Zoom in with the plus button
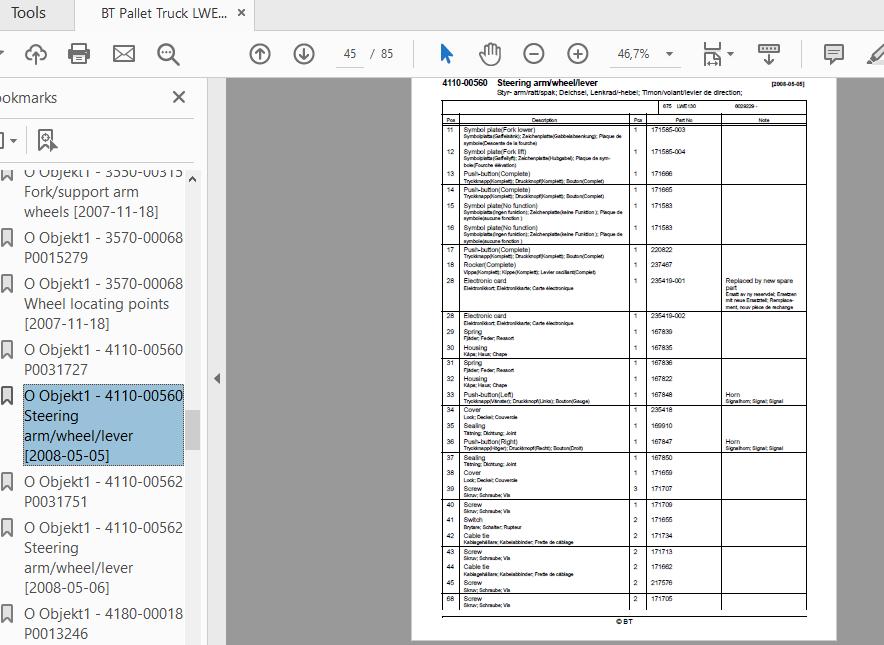884x645 pixels. [578, 54]
